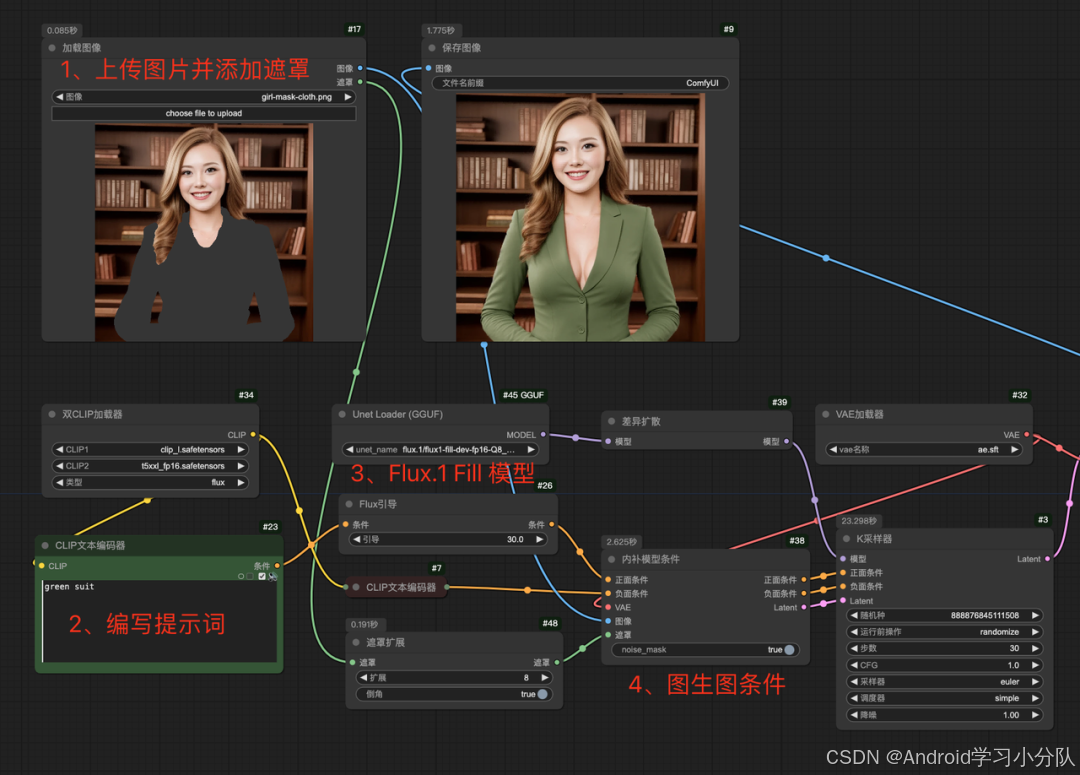Increase 随机种 seed with right arrow
The width and height of the screenshot is (1080, 775).
pyautogui.click(x=1035, y=615)
